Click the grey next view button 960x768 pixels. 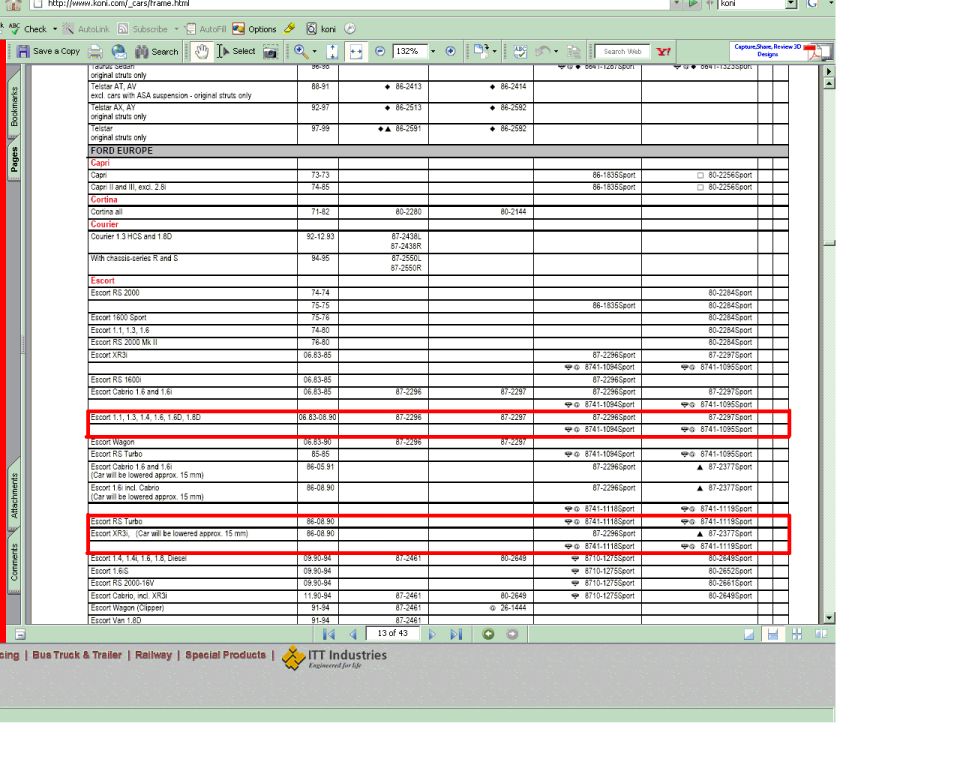click(x=512, y=634)
